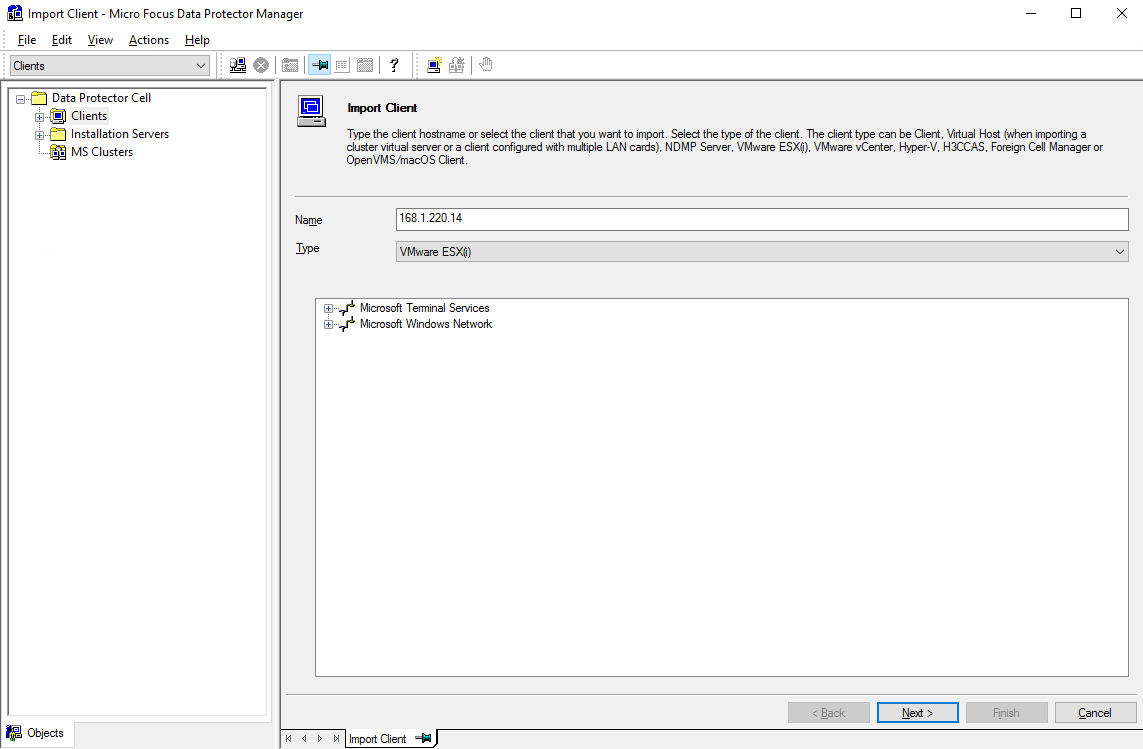Click the small list view toolbar icon
1143x749 pixels.
coord(342,66)
